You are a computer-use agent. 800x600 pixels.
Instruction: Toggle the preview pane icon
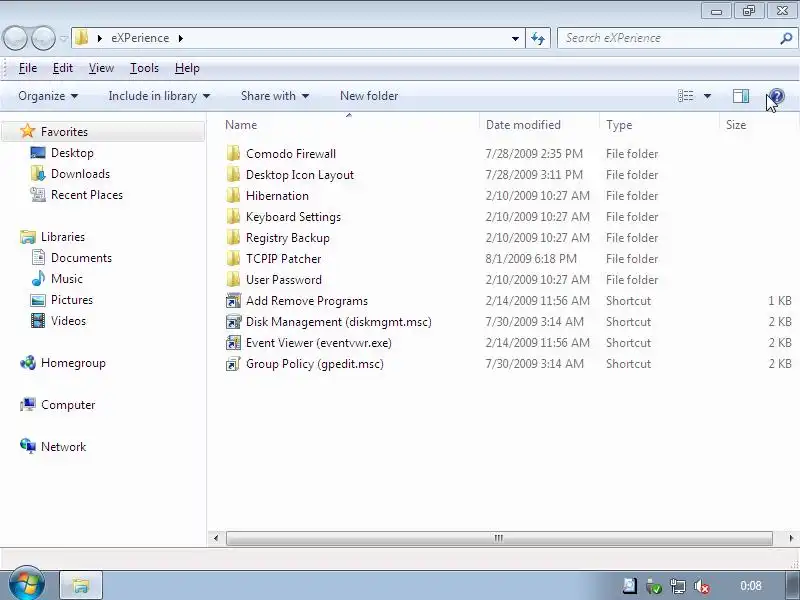click(x=741, y=96)
